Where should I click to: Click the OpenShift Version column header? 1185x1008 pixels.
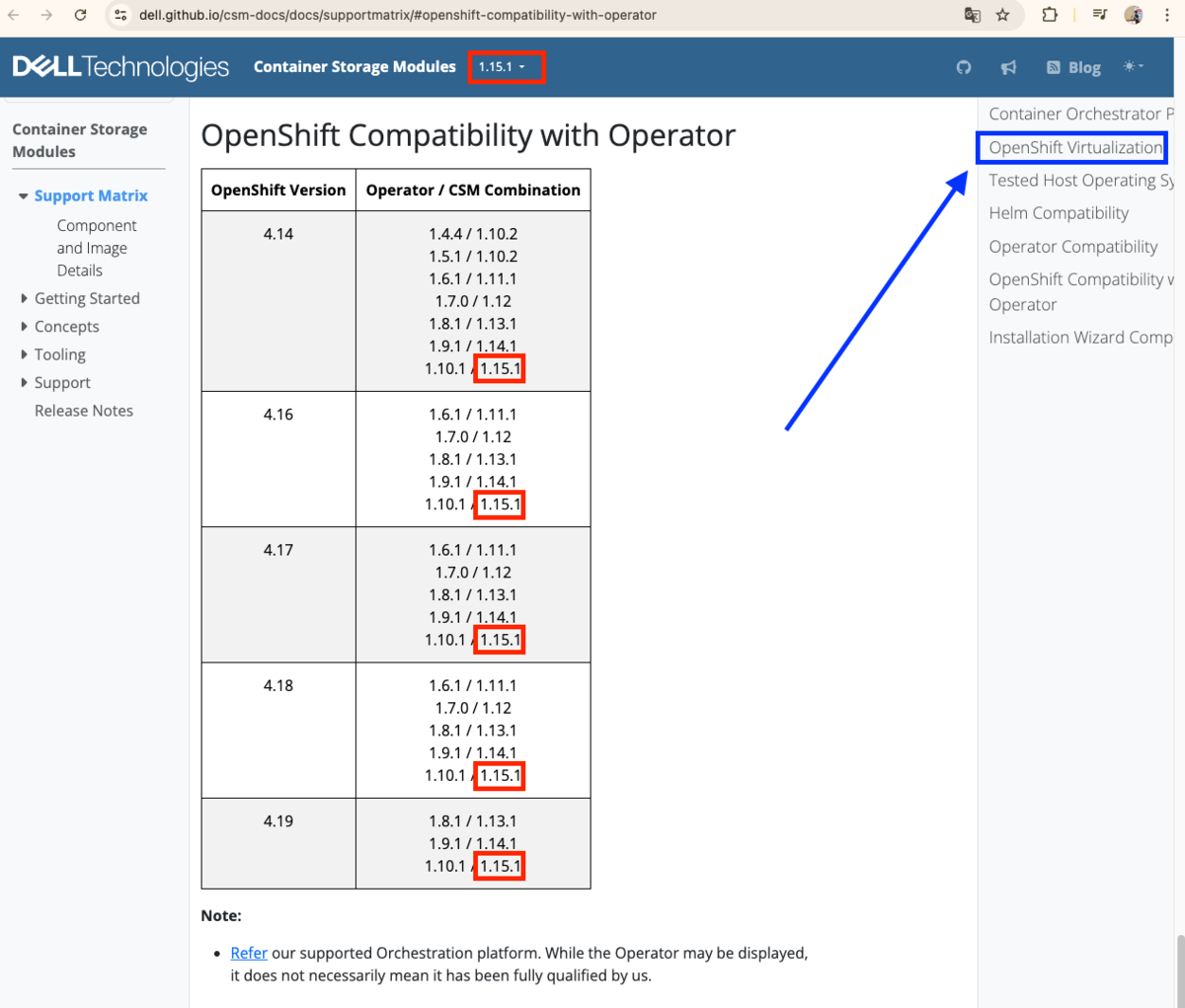278,190
